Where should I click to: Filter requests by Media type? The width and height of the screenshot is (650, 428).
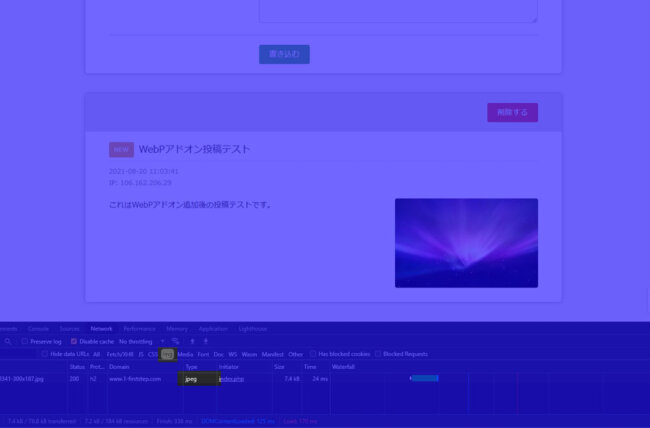pos(185,354)
